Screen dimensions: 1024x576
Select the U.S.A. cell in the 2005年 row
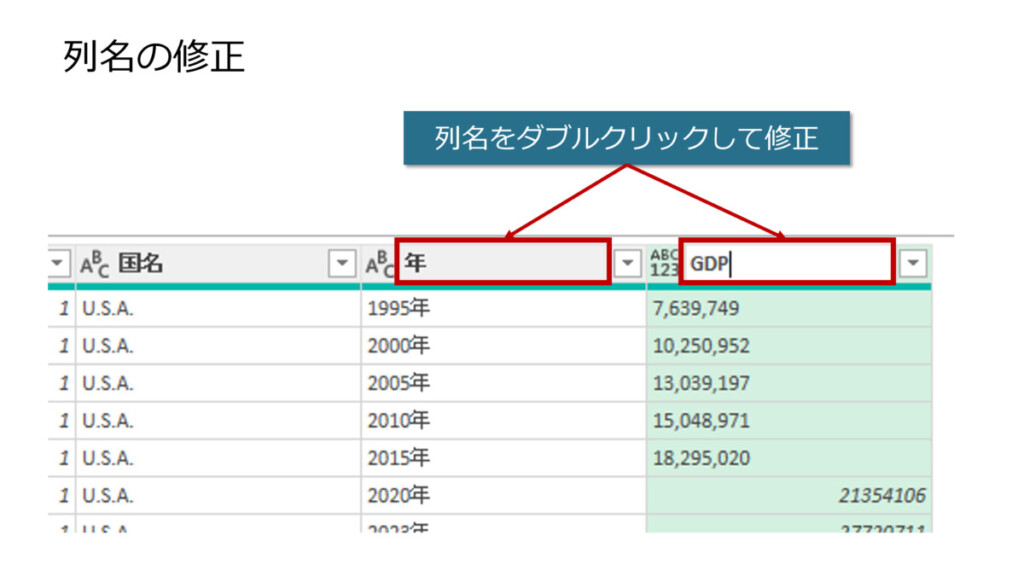[x=108, y=384]
